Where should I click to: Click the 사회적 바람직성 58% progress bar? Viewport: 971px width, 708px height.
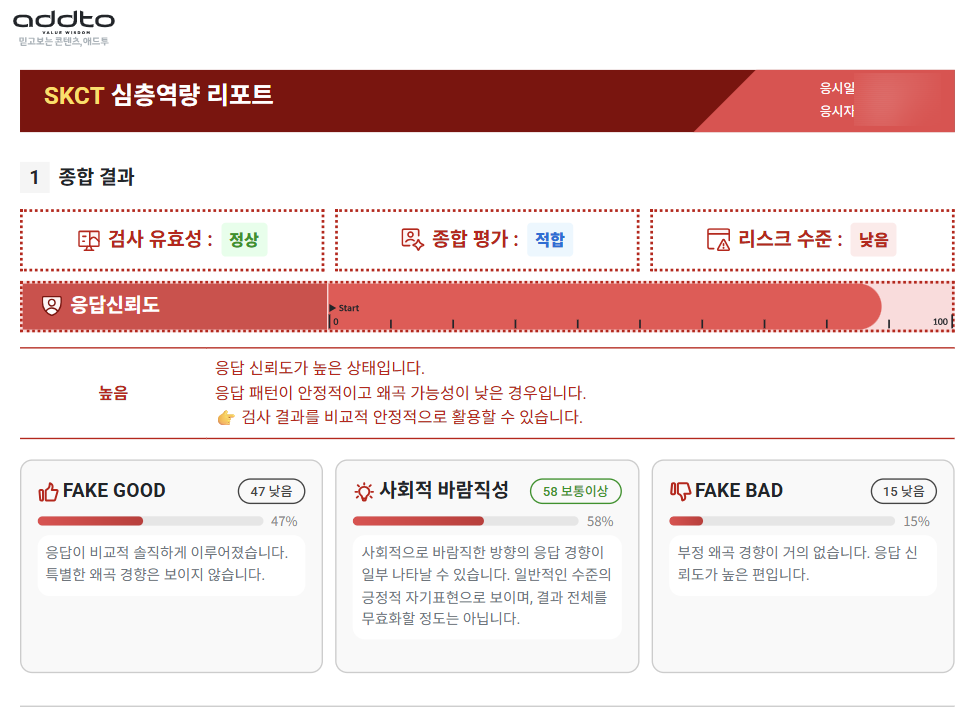pos(466,522)
